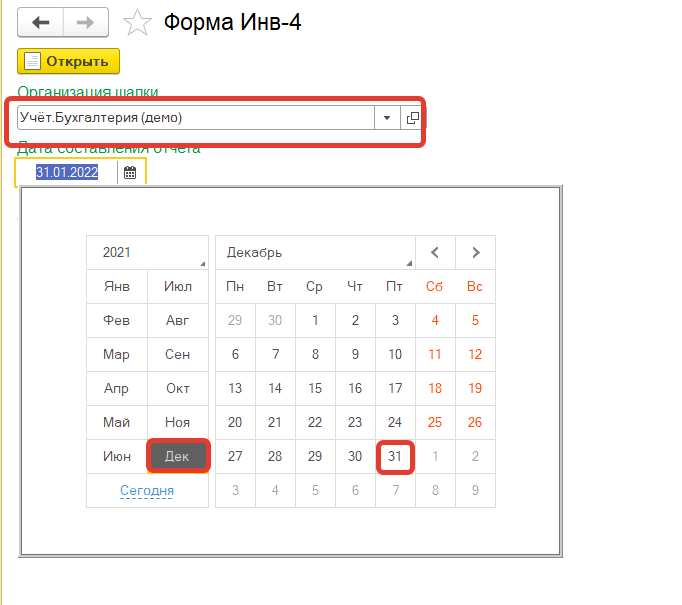This screenshot has width=682, height=605.
Task: Add form to favorites with star icon
Action: (x=136, y=22)
